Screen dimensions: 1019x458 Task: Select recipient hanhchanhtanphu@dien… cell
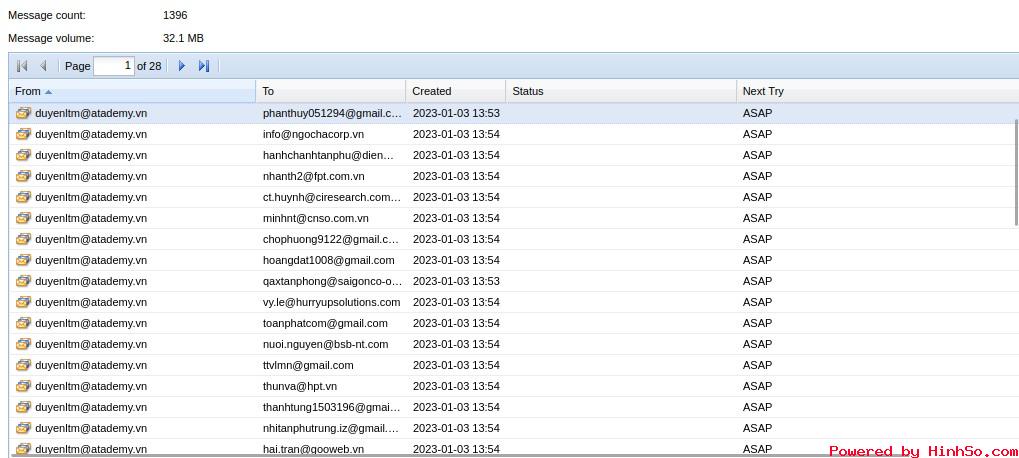click(331, 155)
